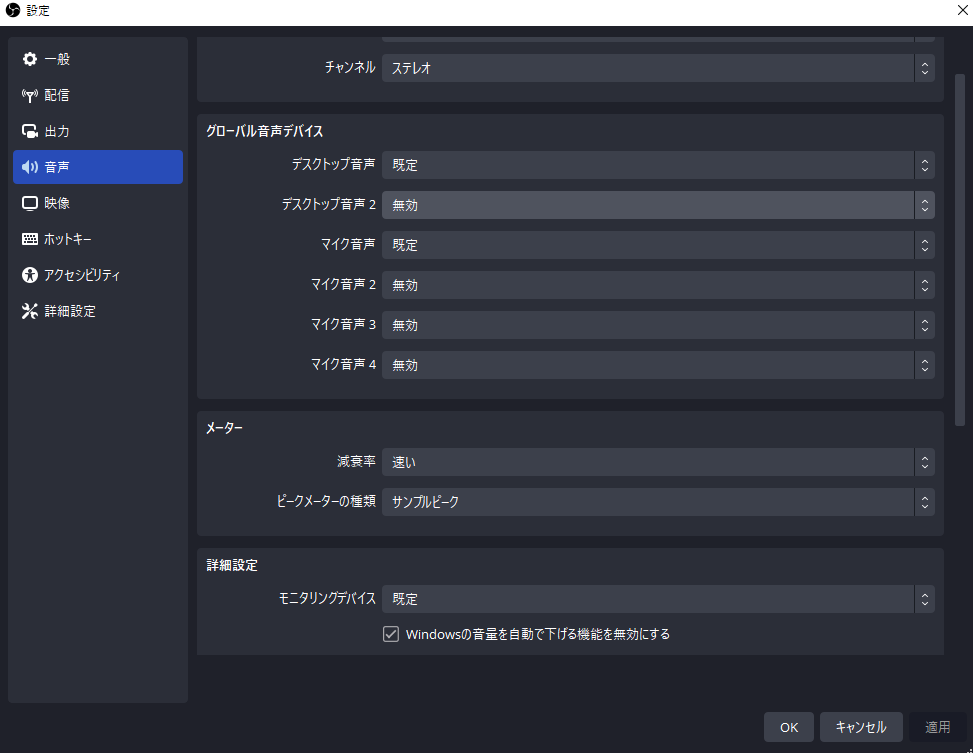Select the monitor icon next to 映像
Viewport: 973px width, 753px height.
click(30, 203)
